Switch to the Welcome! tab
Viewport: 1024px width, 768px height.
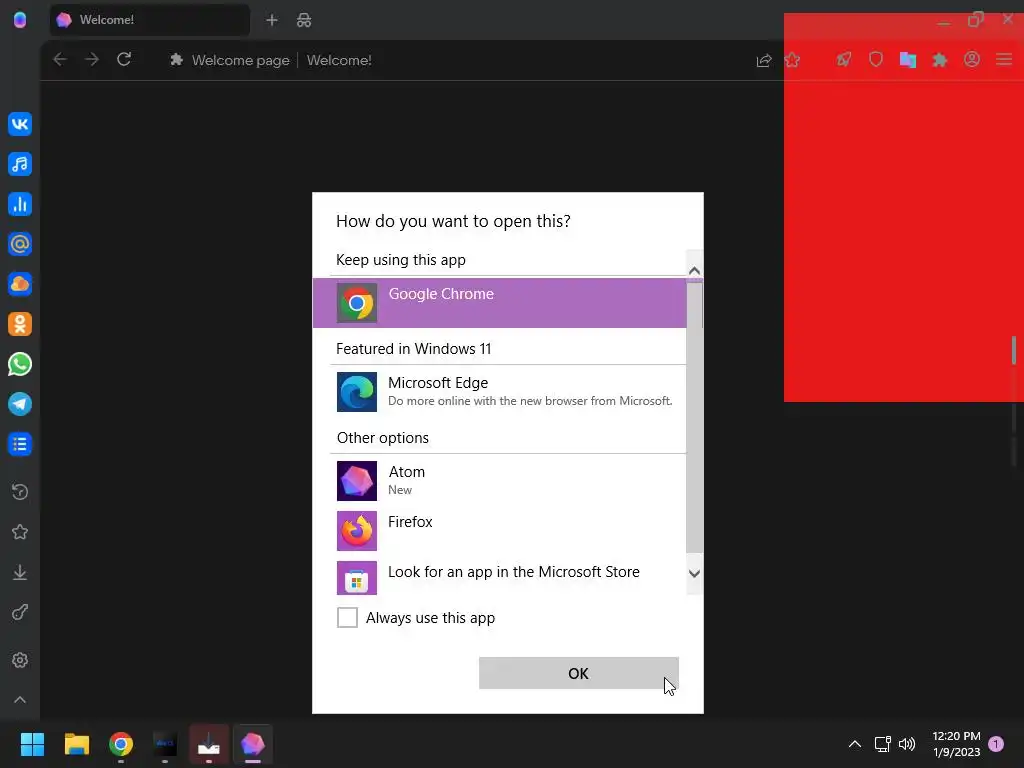150,20
